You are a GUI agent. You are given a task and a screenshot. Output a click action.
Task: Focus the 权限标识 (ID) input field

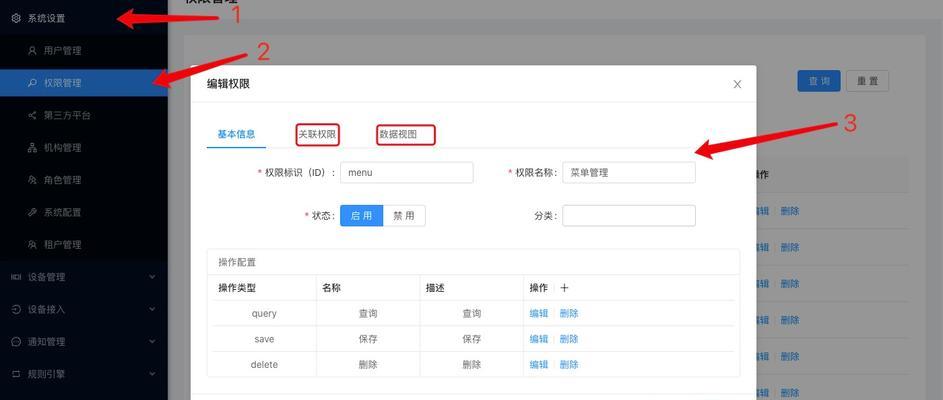click(407, 173)
